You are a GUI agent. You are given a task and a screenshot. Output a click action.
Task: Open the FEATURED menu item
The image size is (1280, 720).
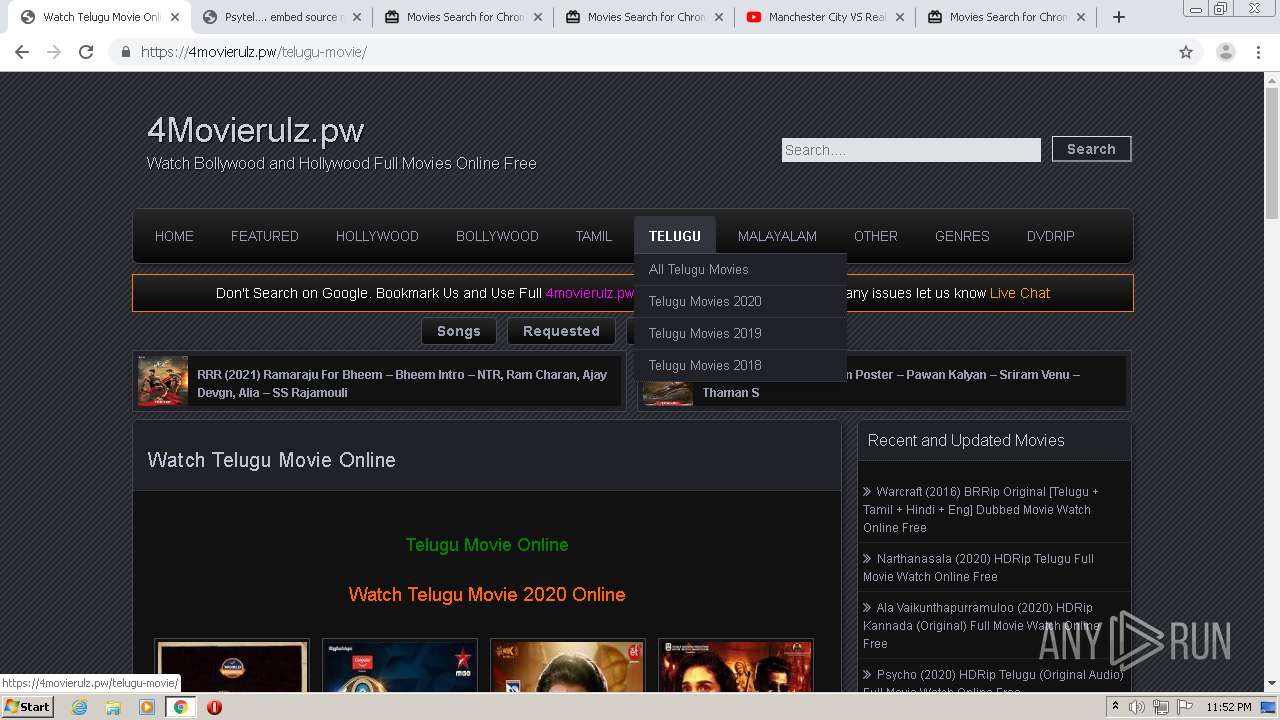[x=265, y=236]
